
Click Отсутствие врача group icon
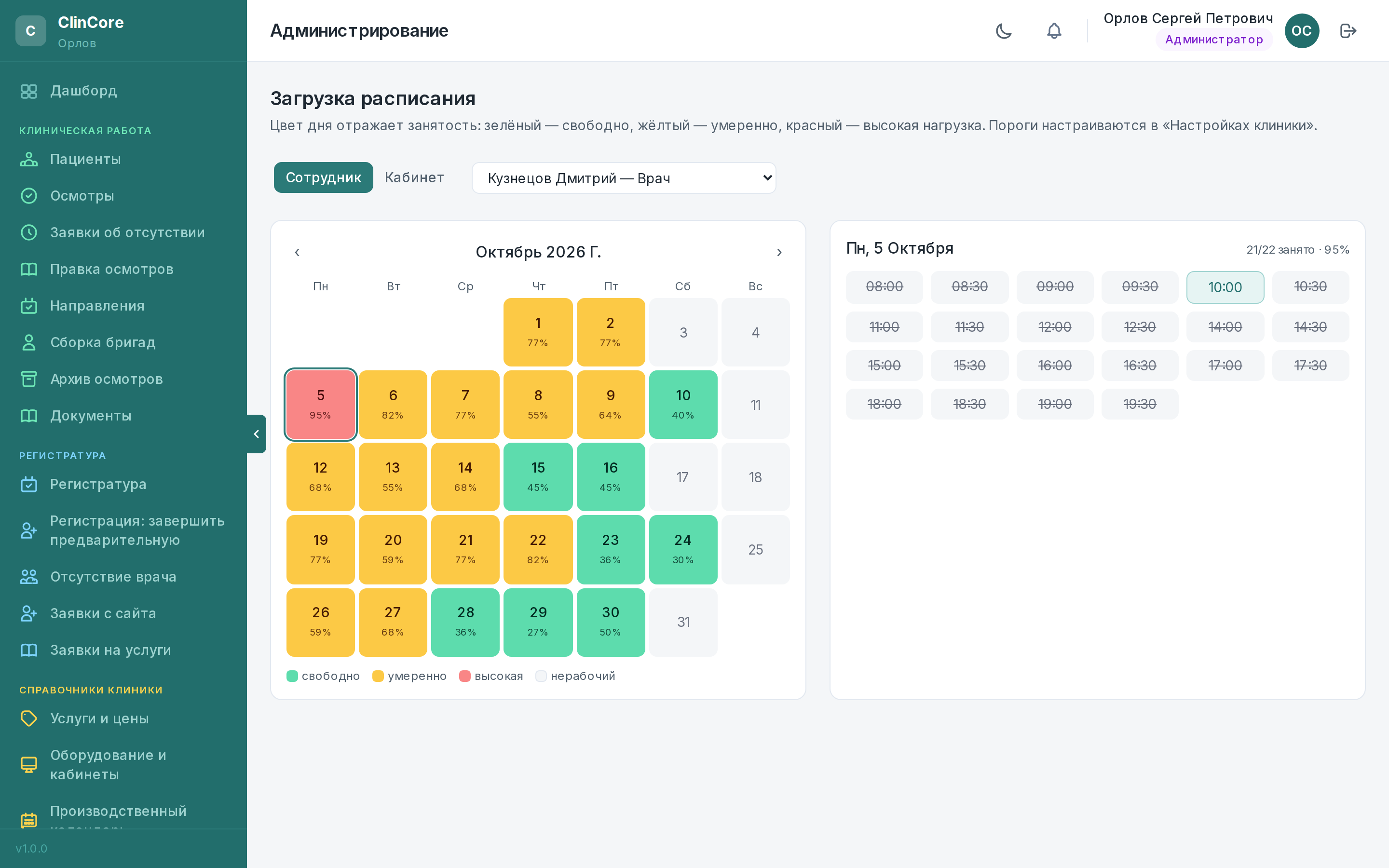pos(29,576)
